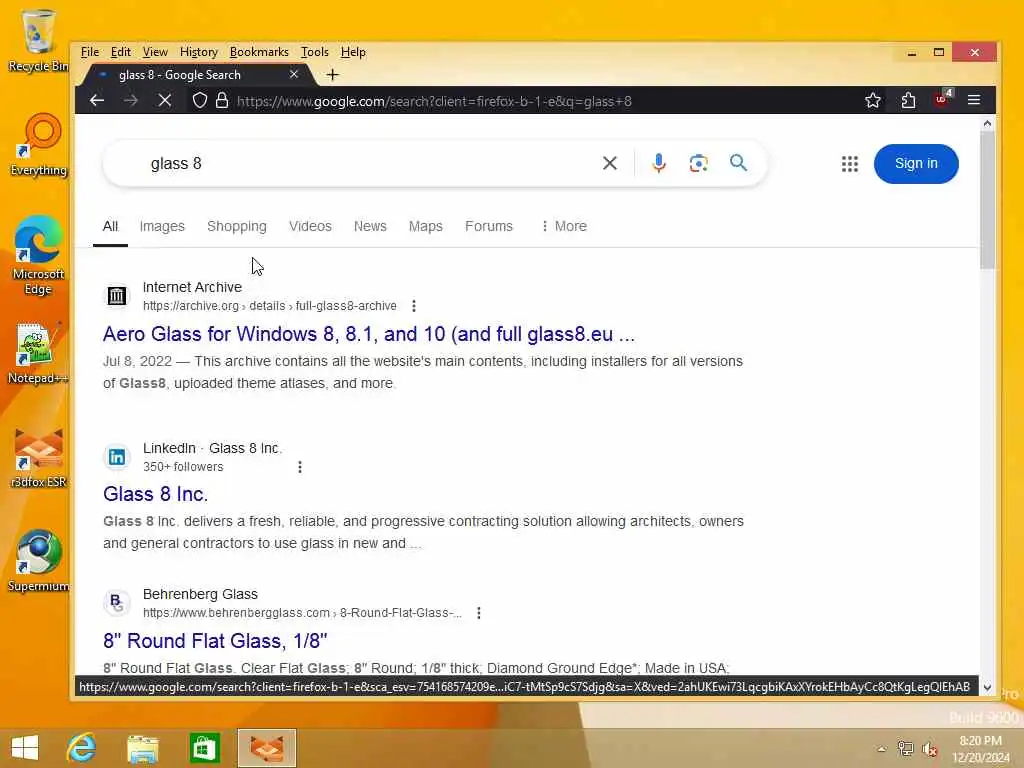
Task: Open a new tab with plus button
Action: click(x=332, y=74)
